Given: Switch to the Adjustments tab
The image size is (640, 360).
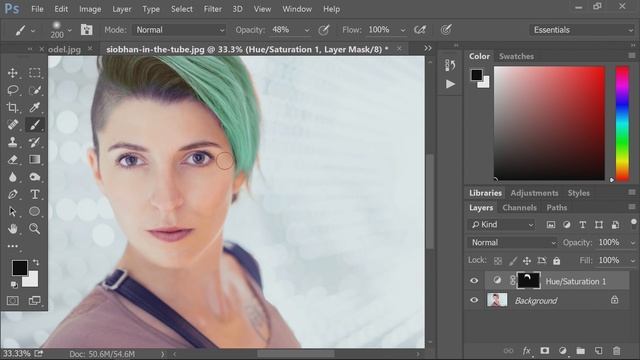Looking at the screenshot, I should (x=534, y=193).
